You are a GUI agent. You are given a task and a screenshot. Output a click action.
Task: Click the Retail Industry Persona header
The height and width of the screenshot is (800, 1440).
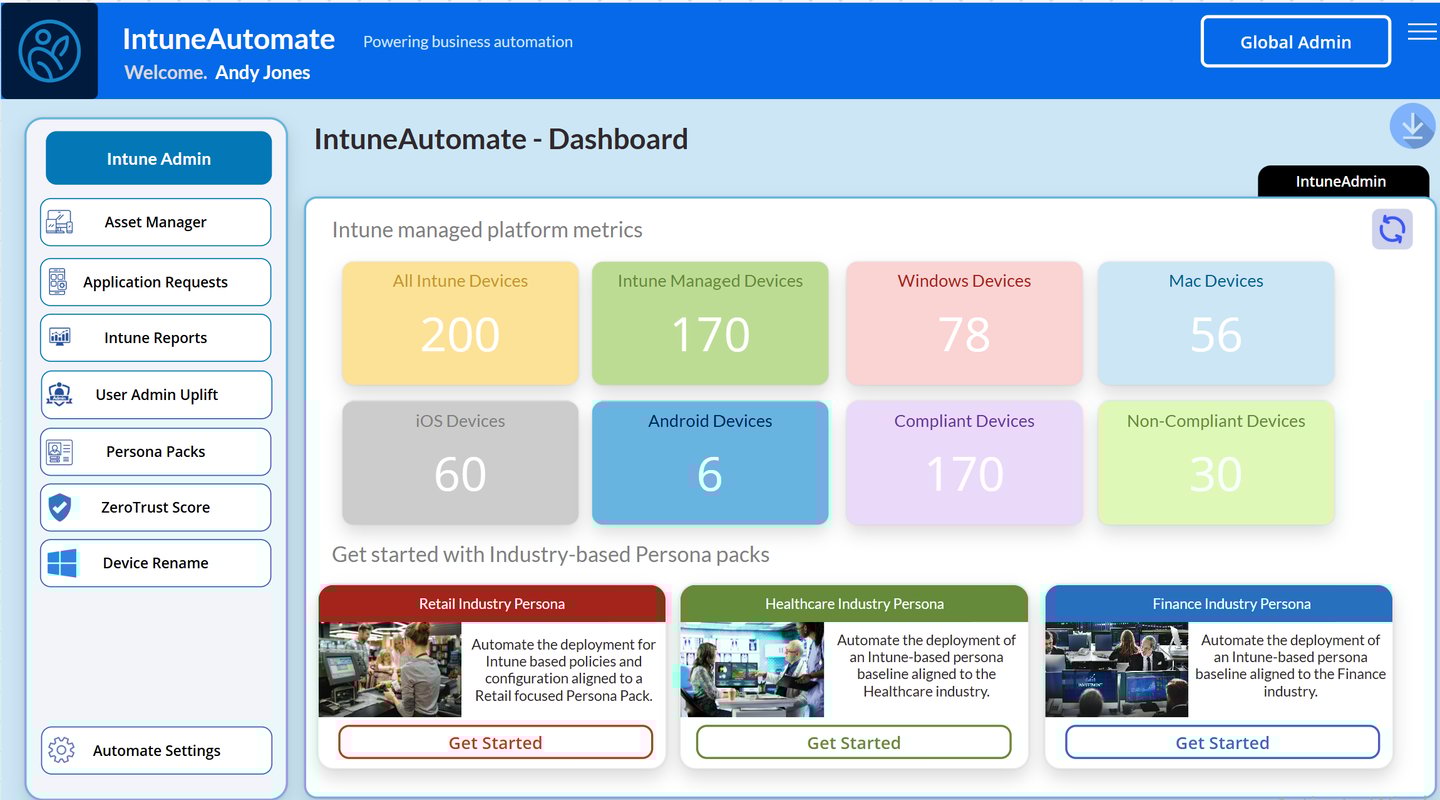pyautogui.click(x=492, y=604)
